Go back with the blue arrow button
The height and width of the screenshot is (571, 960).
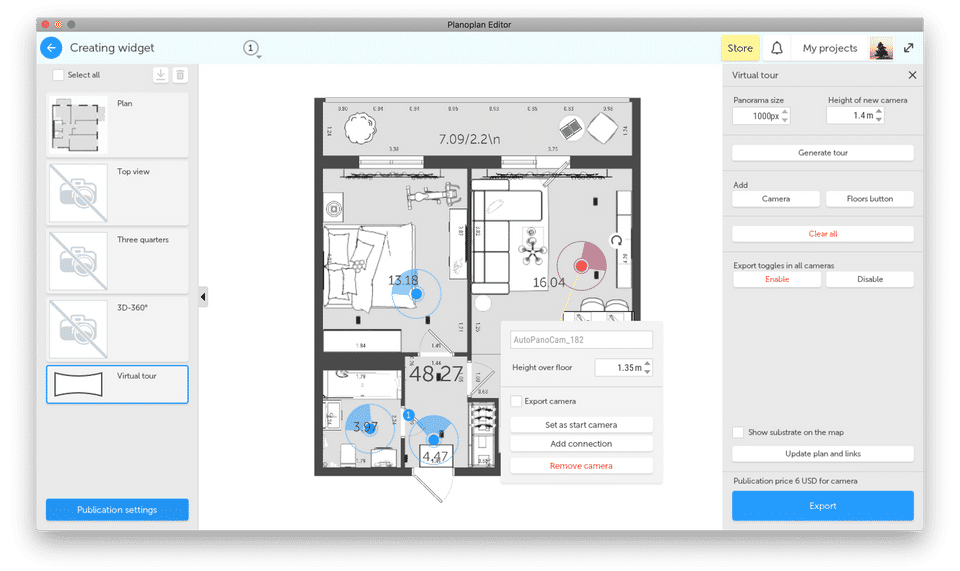51,48
